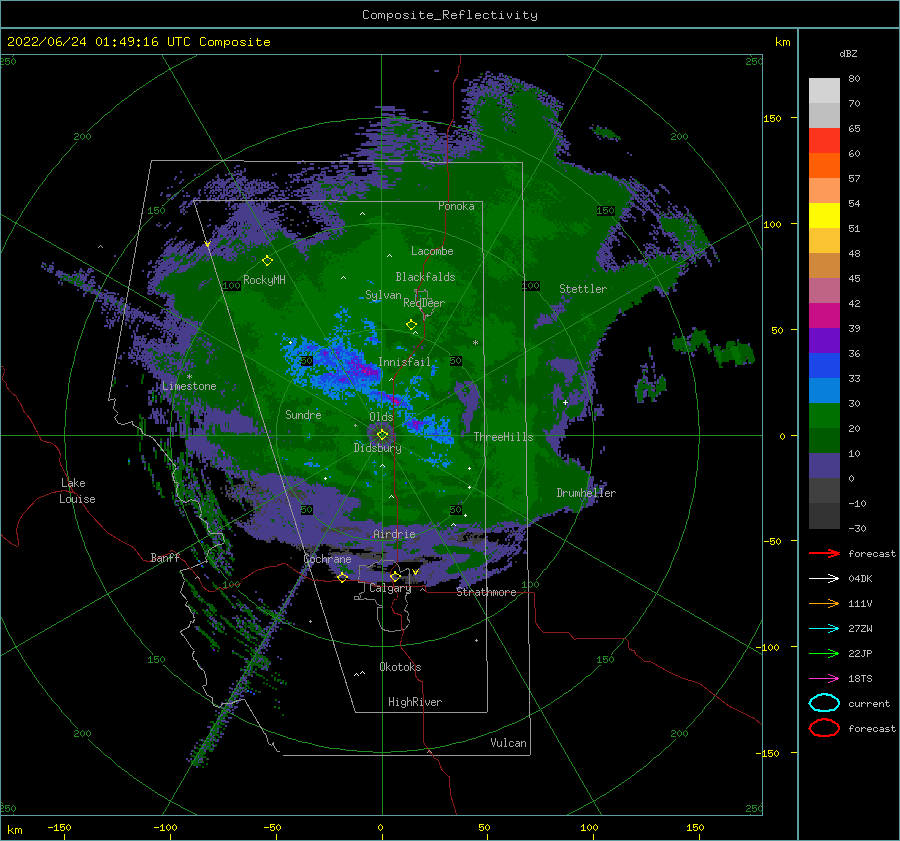Viewport: 900px width, 841px height.
Task: Click the Airdrie city label
Action: 394,534
